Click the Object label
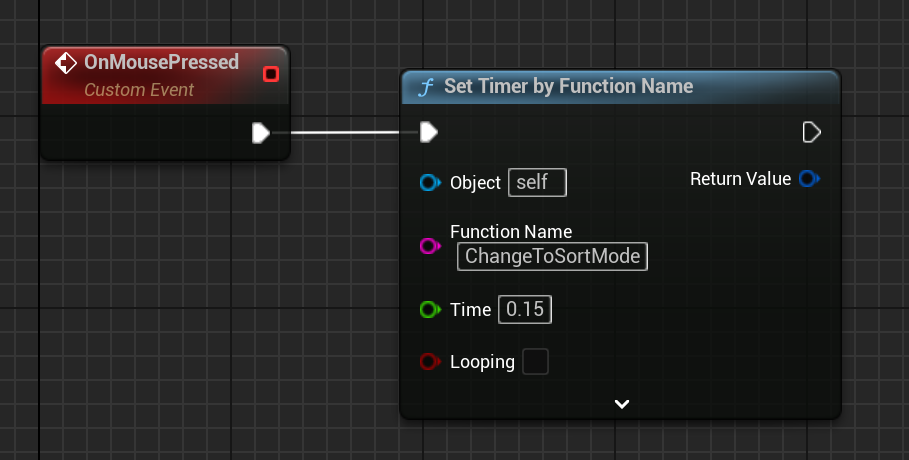This screenshot has width=909, height=460. 475,183
